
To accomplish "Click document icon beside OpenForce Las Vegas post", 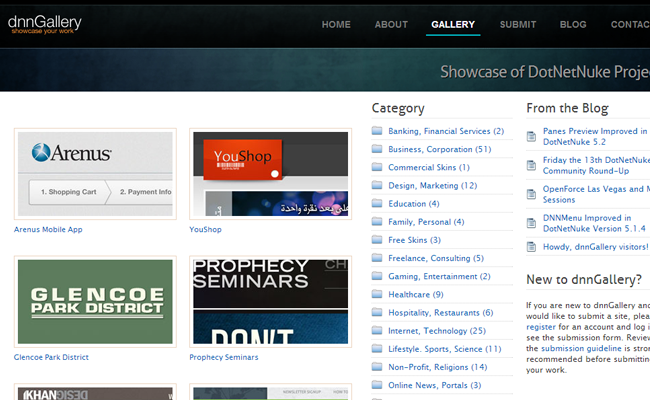I will (x=531, y=194).
